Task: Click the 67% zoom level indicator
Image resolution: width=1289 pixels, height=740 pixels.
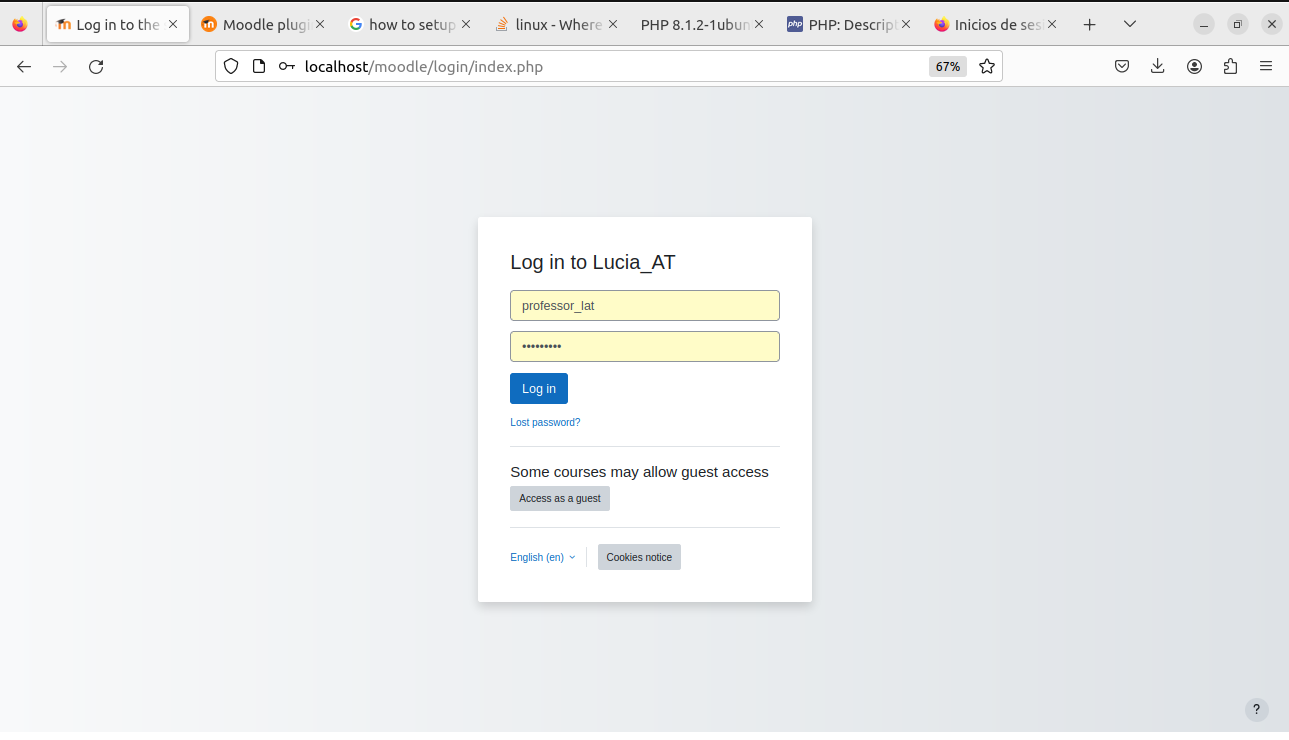Action: point(947,67)
